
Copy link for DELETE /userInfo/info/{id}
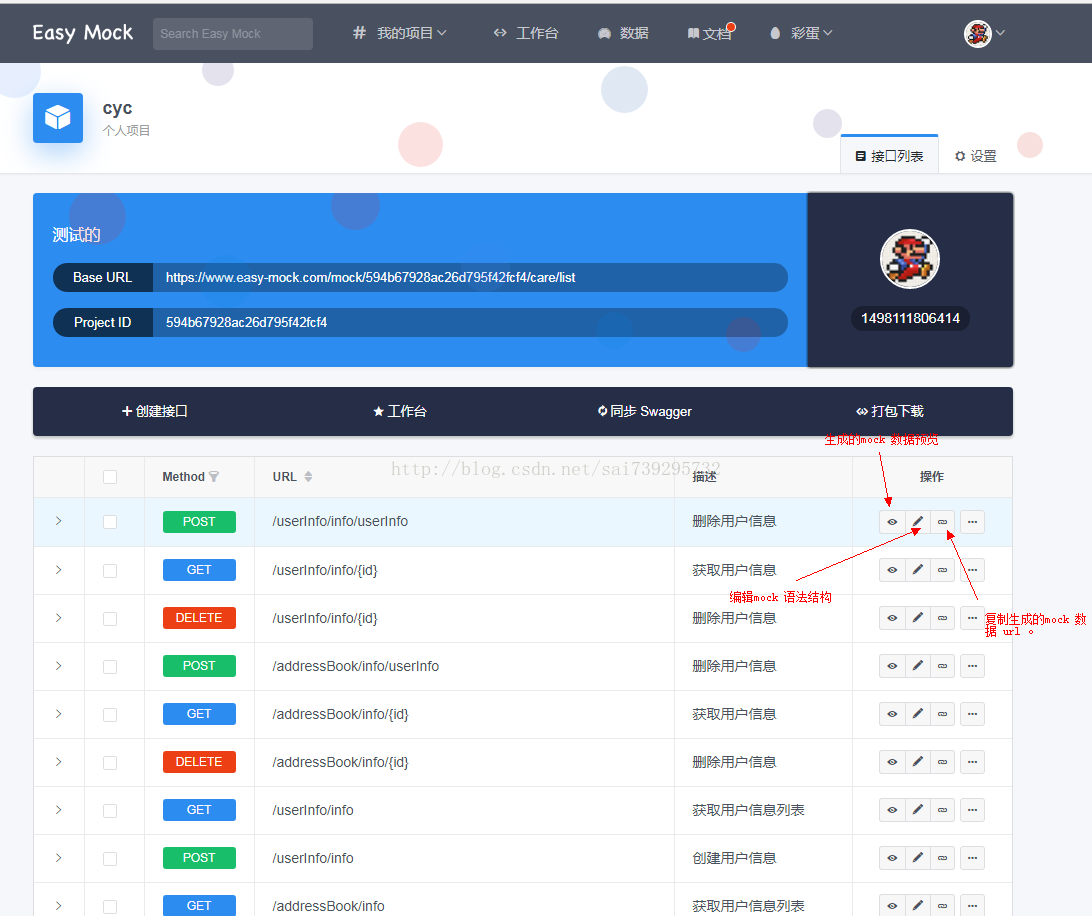point(942,618)
